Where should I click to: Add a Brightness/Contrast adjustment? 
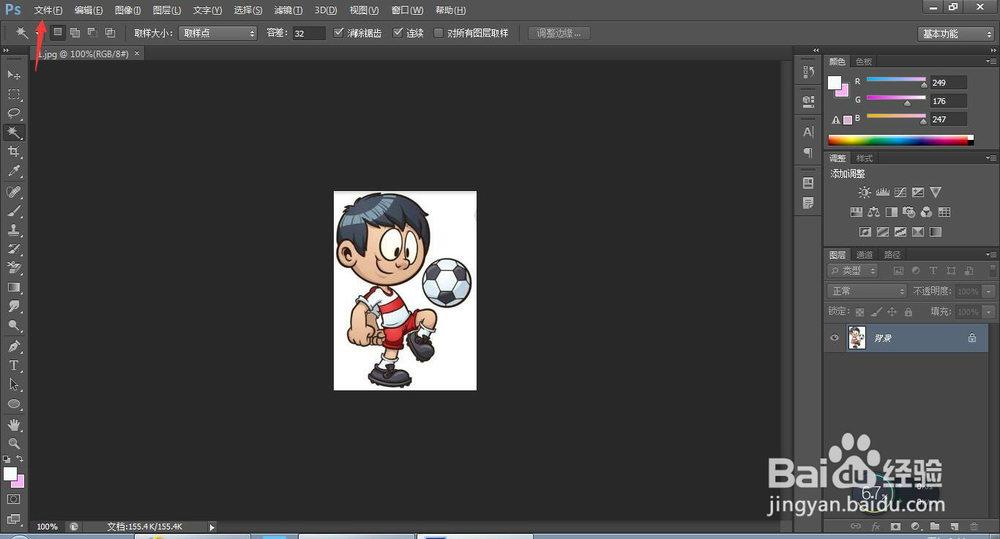tap(864, 192)
